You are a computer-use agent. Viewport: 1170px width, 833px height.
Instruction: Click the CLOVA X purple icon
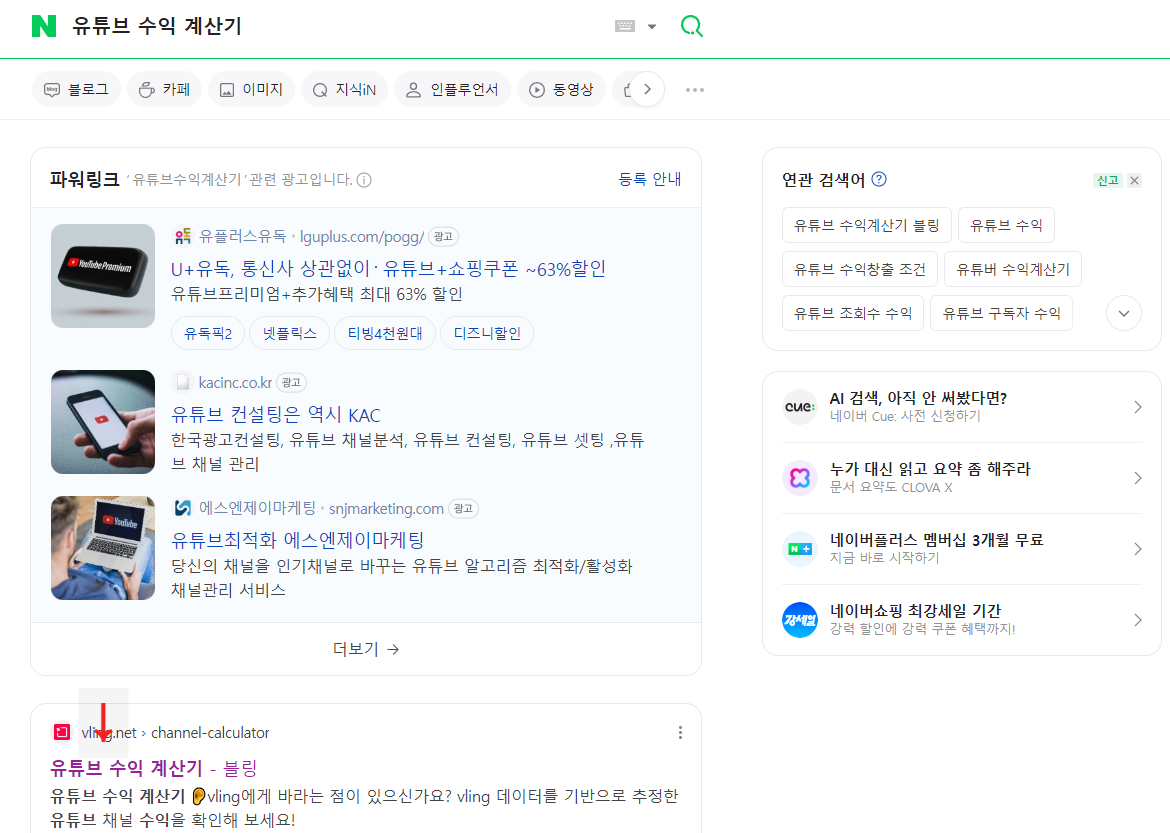coord(800,478)
